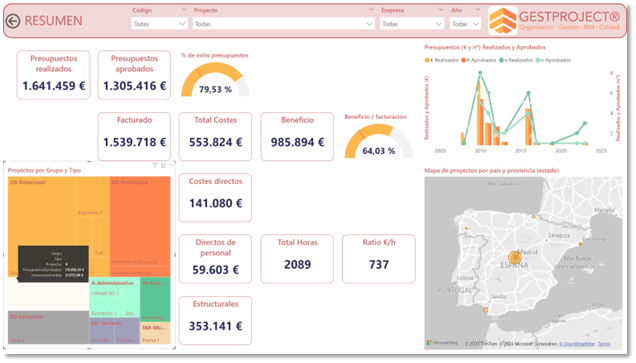Viewport: 636px width, 363px height.
Task: Click the Proyectos por Grupo y Tipo title
Action: coord(44,170)
